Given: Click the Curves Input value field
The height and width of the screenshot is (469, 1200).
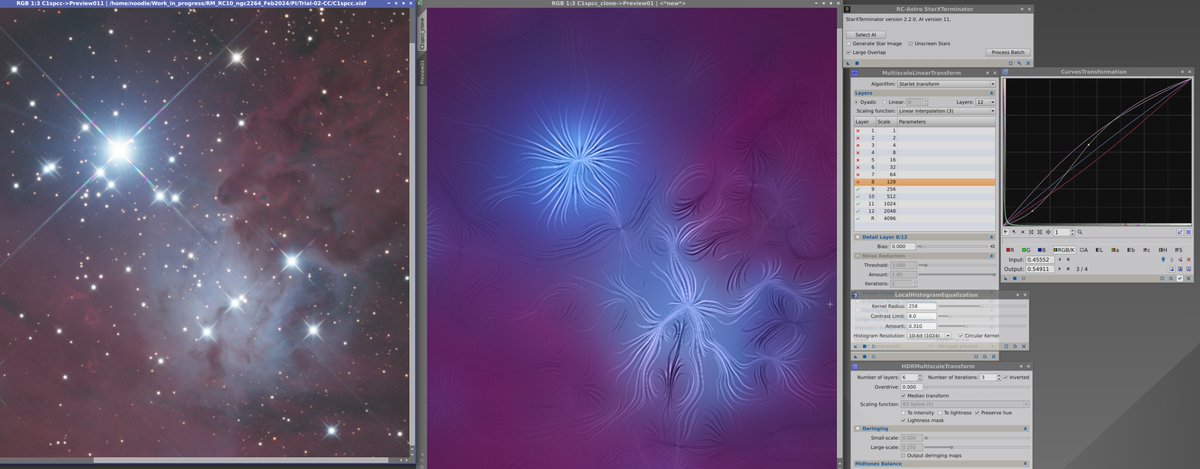Looking at the screenshot, I should 1040,260.
